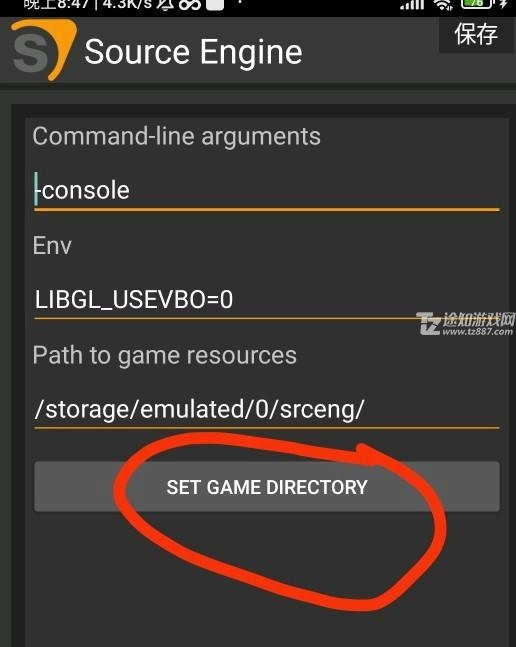Screen dimensions: 516x647
Task: Tap the charging bolt icon
Action: 503,4
